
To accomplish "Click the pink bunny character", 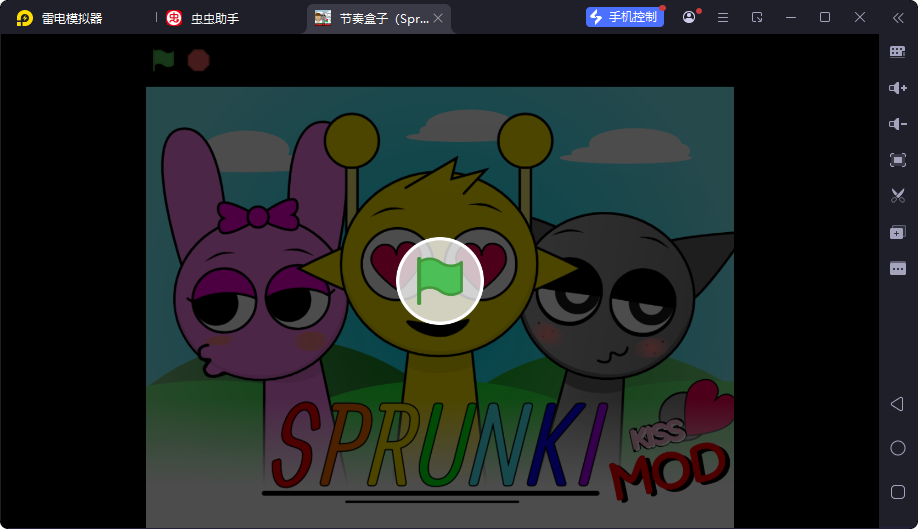I will 255,304.
